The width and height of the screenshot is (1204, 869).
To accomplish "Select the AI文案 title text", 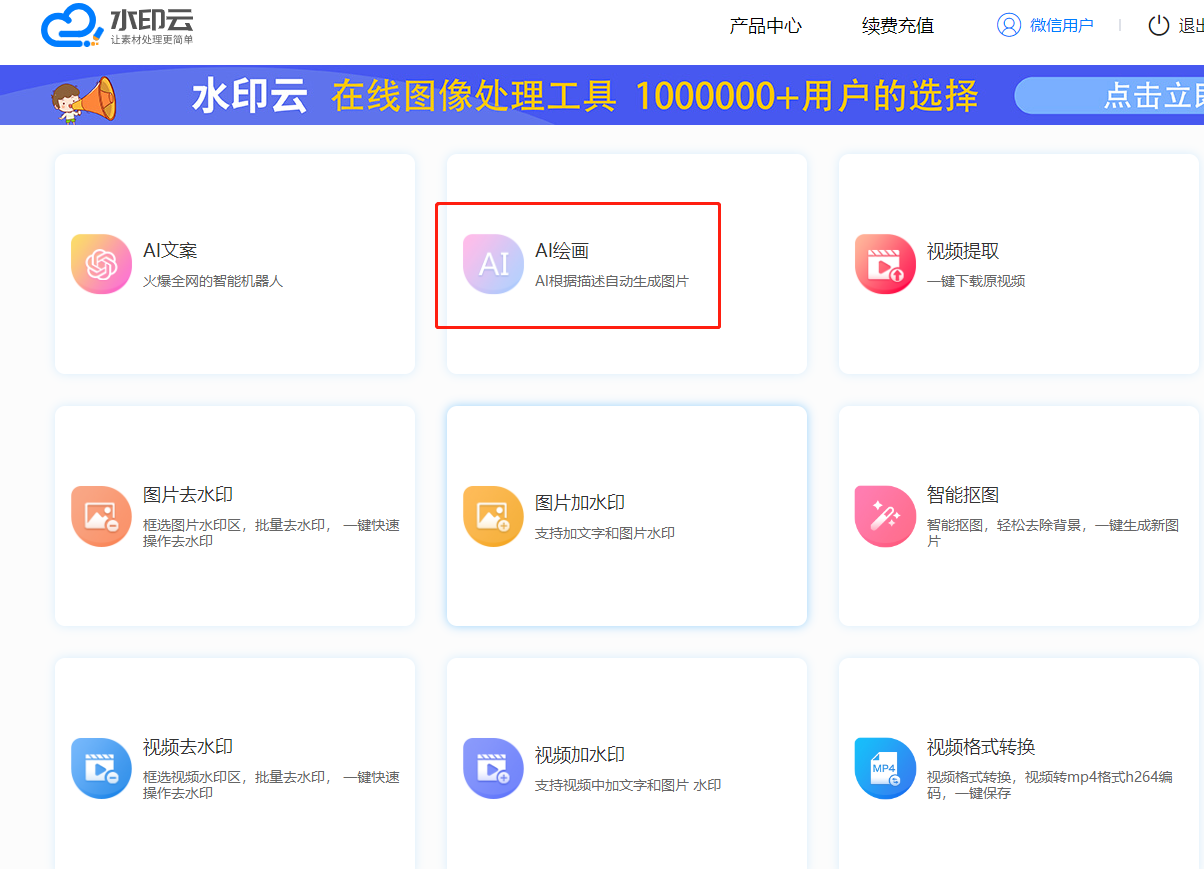I will (x=170, y=251).
